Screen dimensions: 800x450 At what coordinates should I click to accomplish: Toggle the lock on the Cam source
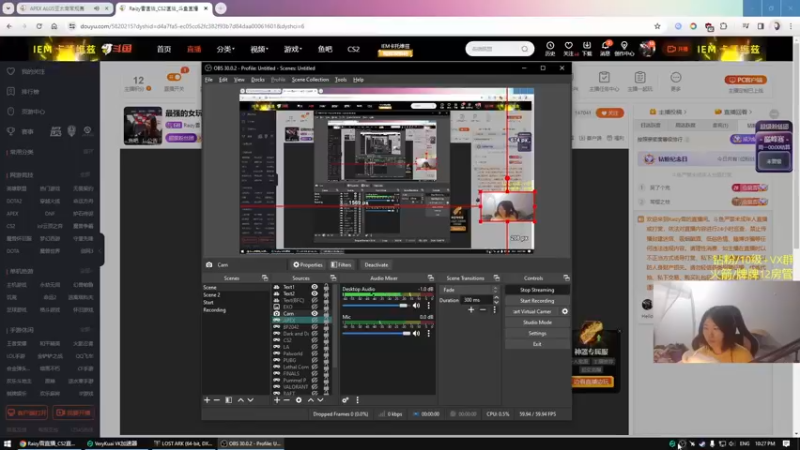click(326, 314)
